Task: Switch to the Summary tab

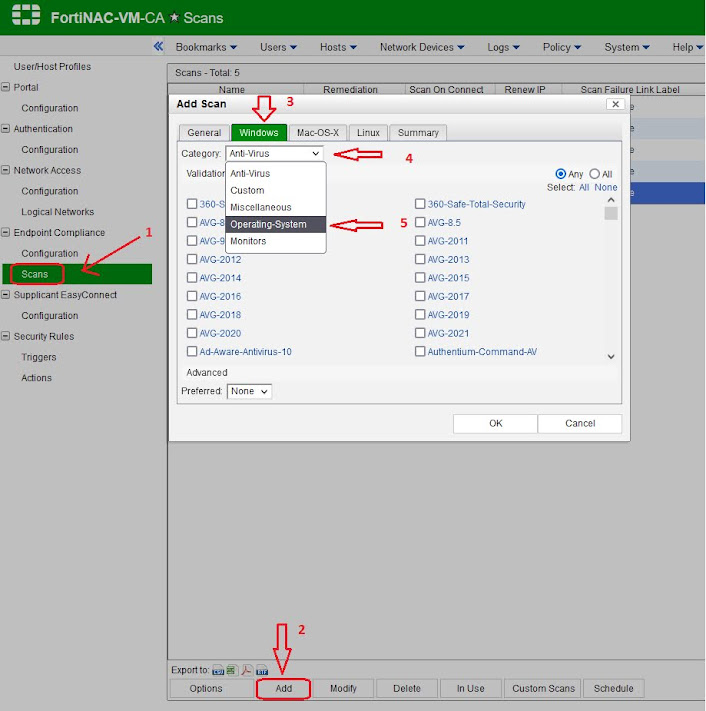Action: [x=418, y=132]
